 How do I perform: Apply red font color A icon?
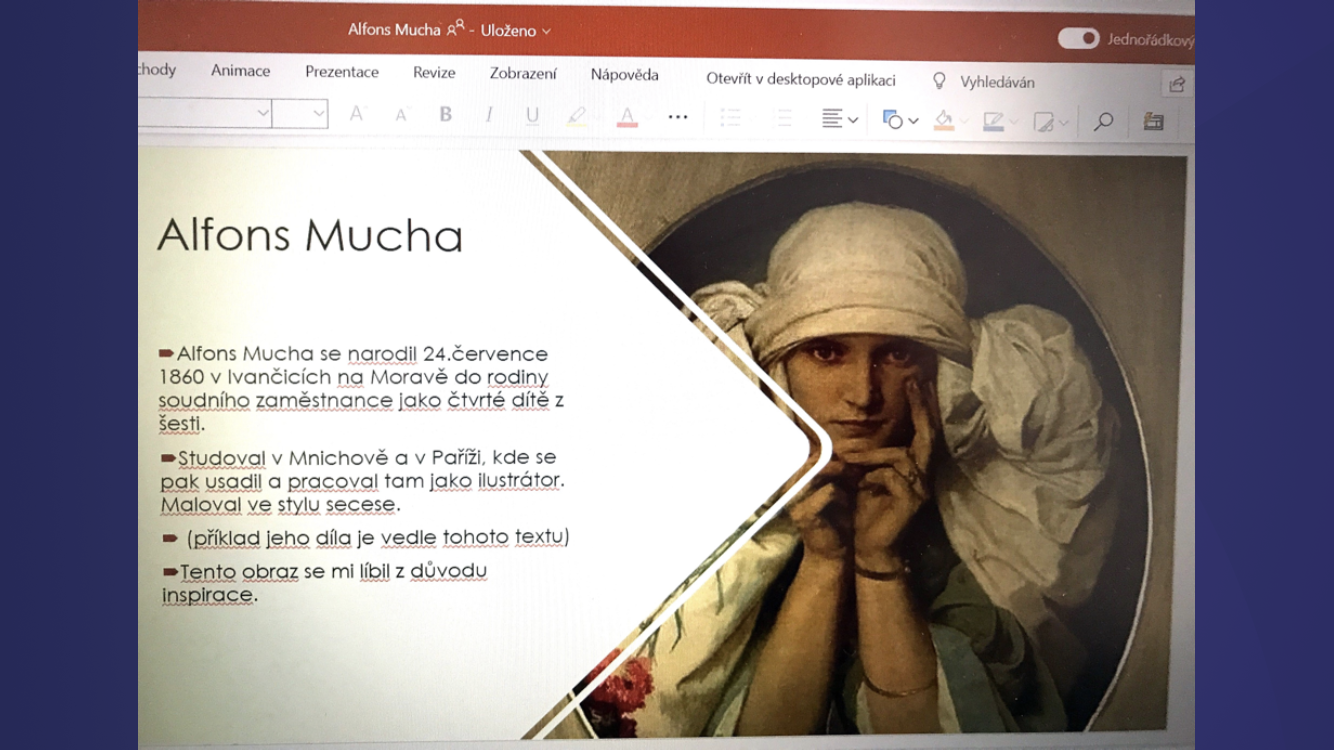[627, 117]
